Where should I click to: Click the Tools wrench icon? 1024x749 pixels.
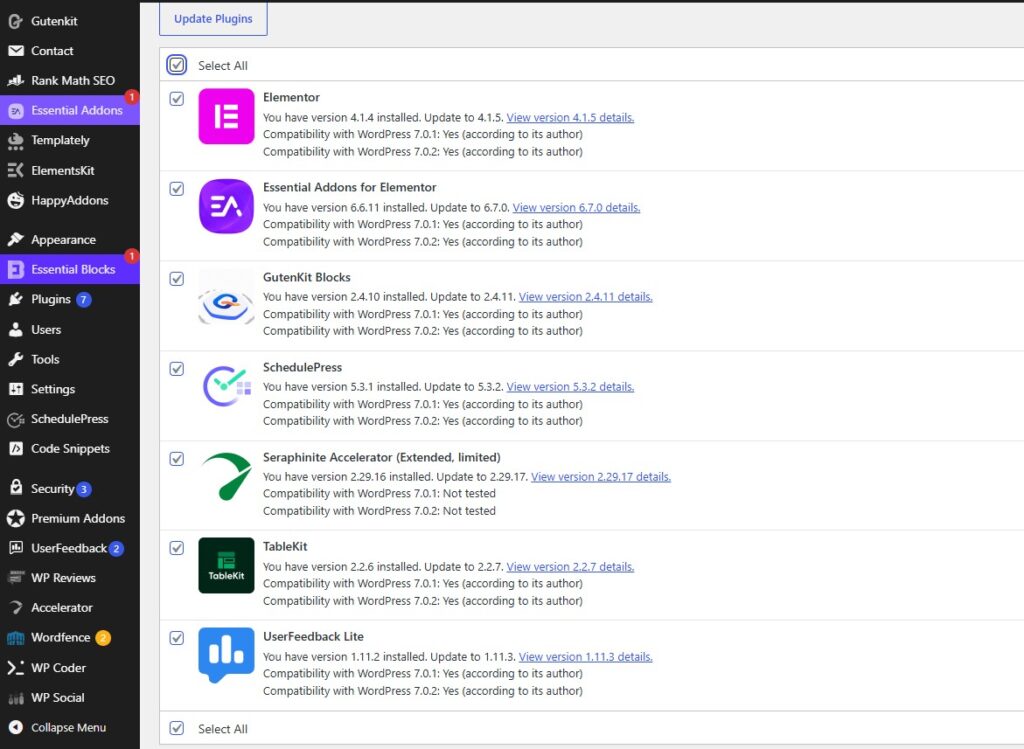tap(16, 359)
